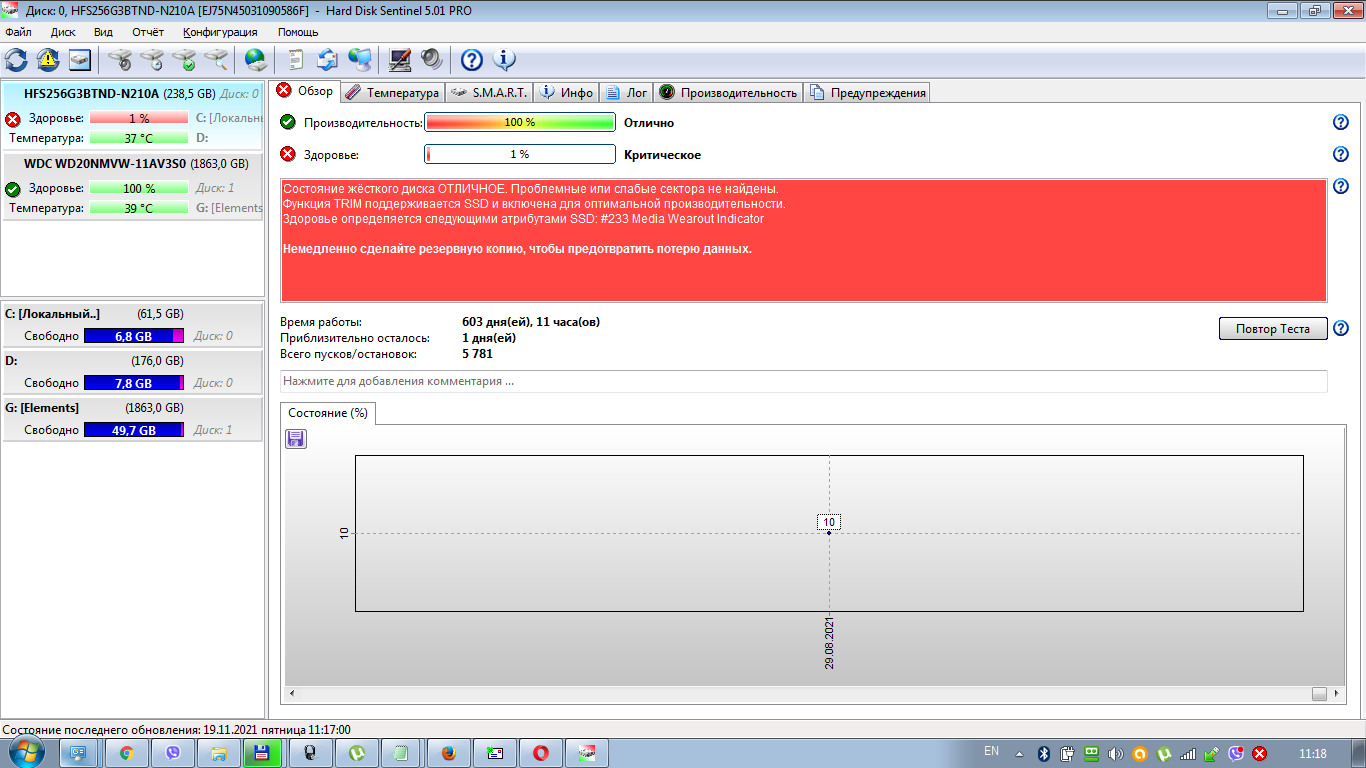Switch to the Производительность tab
Viewport: 1366px width, 768px height.
(728, 93)
